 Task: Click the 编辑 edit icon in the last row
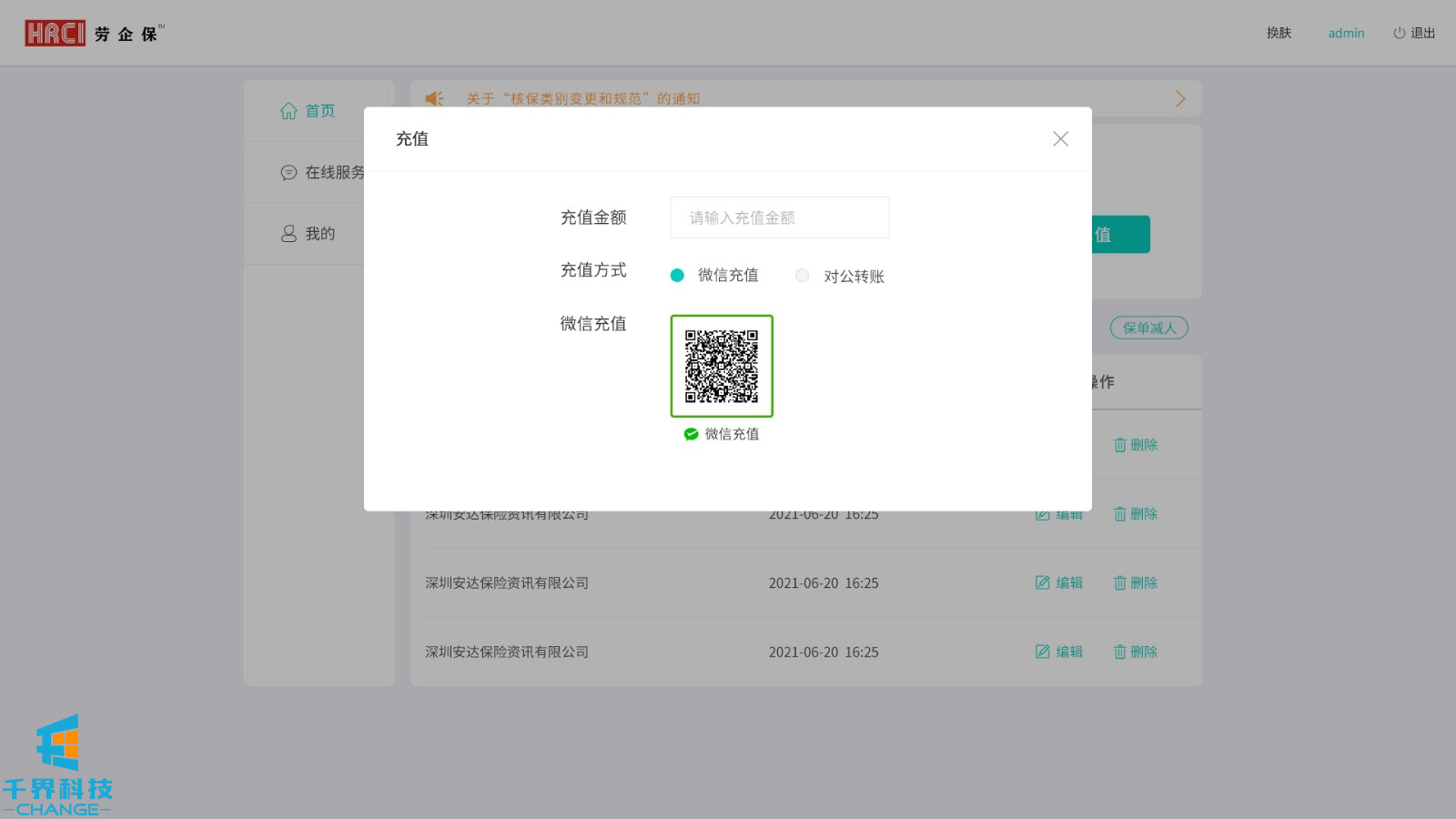click(1043, 652)
